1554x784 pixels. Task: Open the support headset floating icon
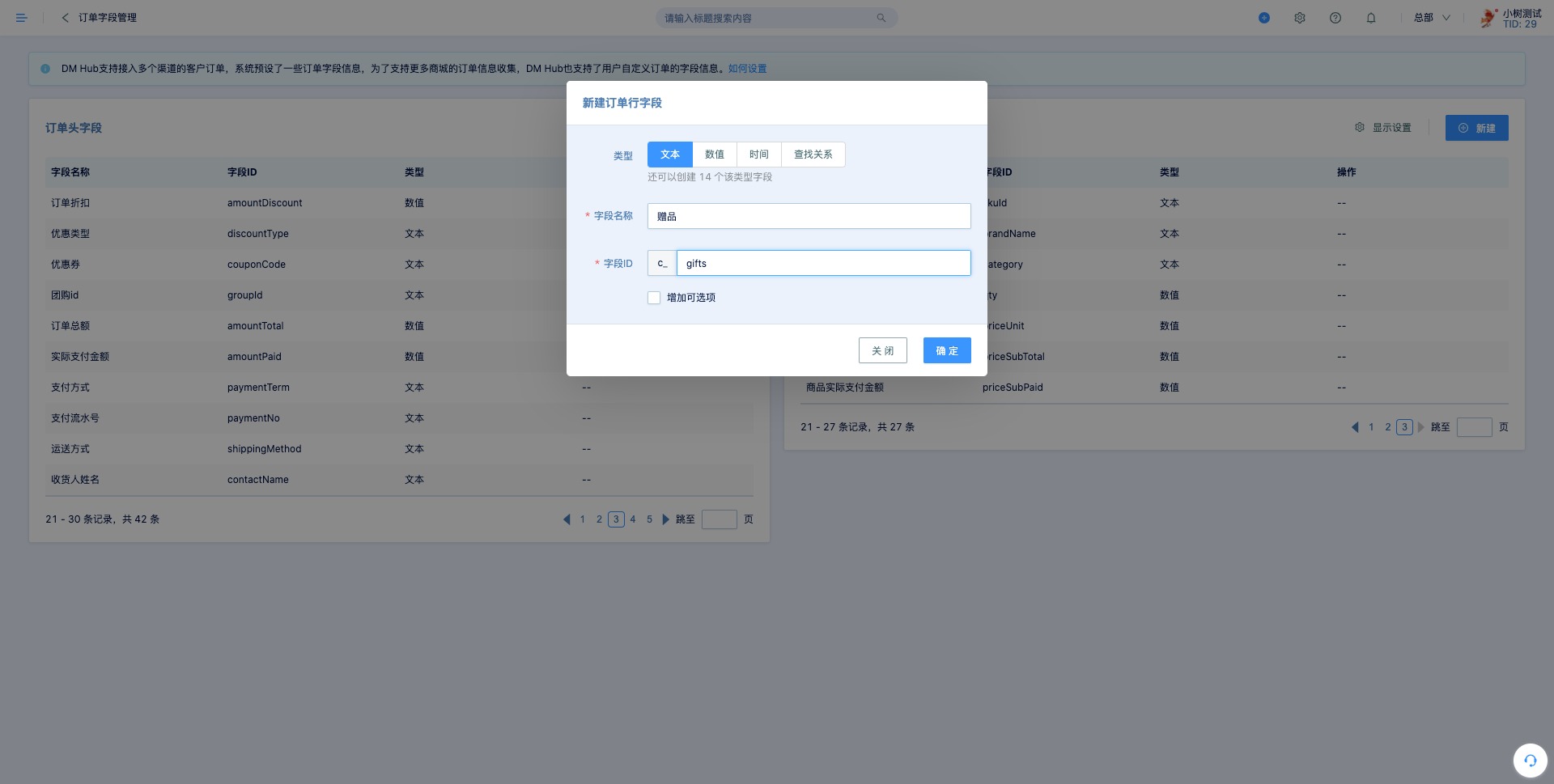pos(1531,761)
